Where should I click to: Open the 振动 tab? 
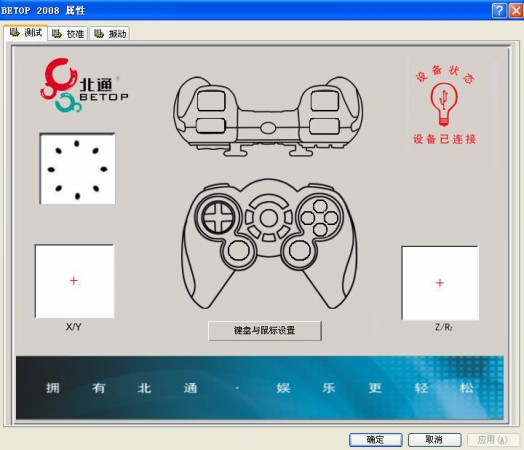click(x=110, y=34)
